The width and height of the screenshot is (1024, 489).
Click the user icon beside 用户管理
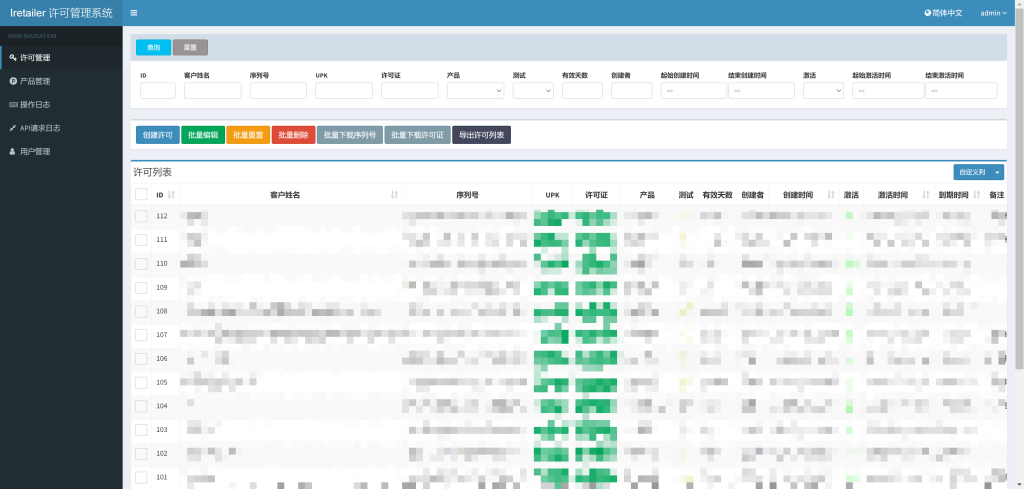pos(12,151)
